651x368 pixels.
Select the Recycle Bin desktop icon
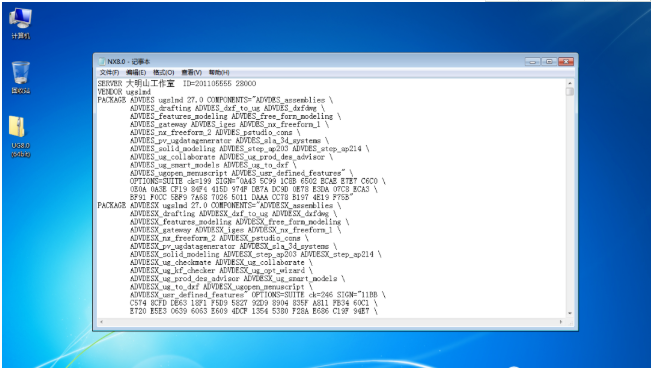[x=20, y=77]
